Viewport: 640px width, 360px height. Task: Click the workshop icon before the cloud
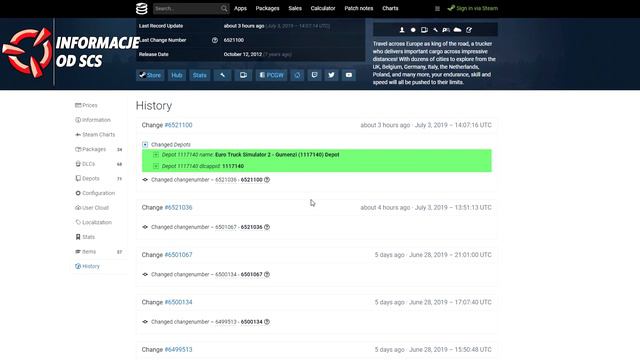click(x=446, y=30)
